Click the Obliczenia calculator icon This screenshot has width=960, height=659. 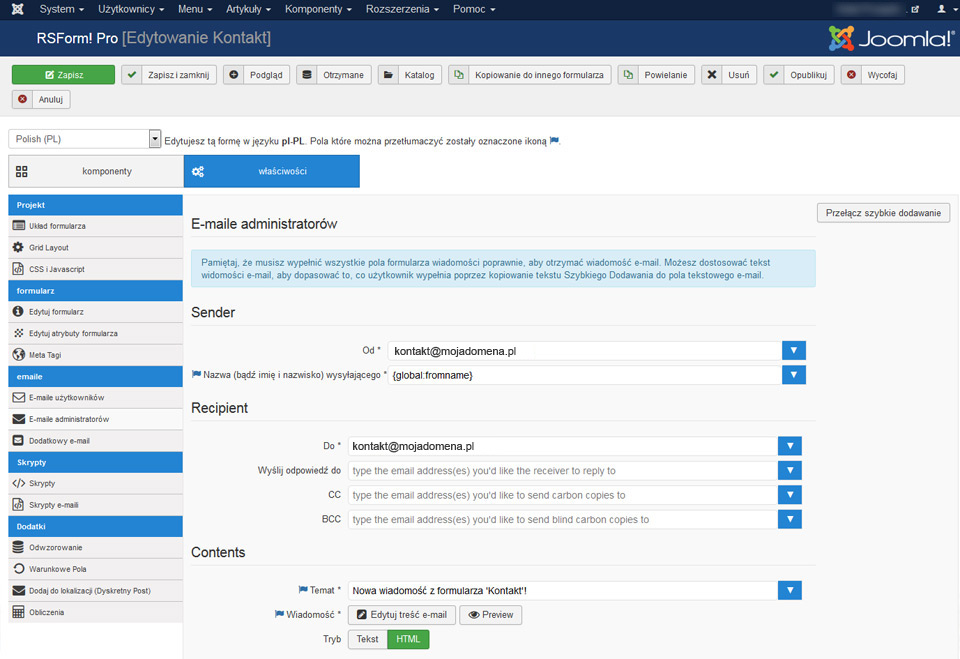(18, 612)
